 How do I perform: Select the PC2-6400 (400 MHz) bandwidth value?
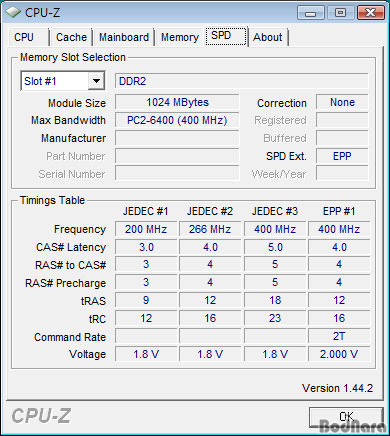pos(177,120)
